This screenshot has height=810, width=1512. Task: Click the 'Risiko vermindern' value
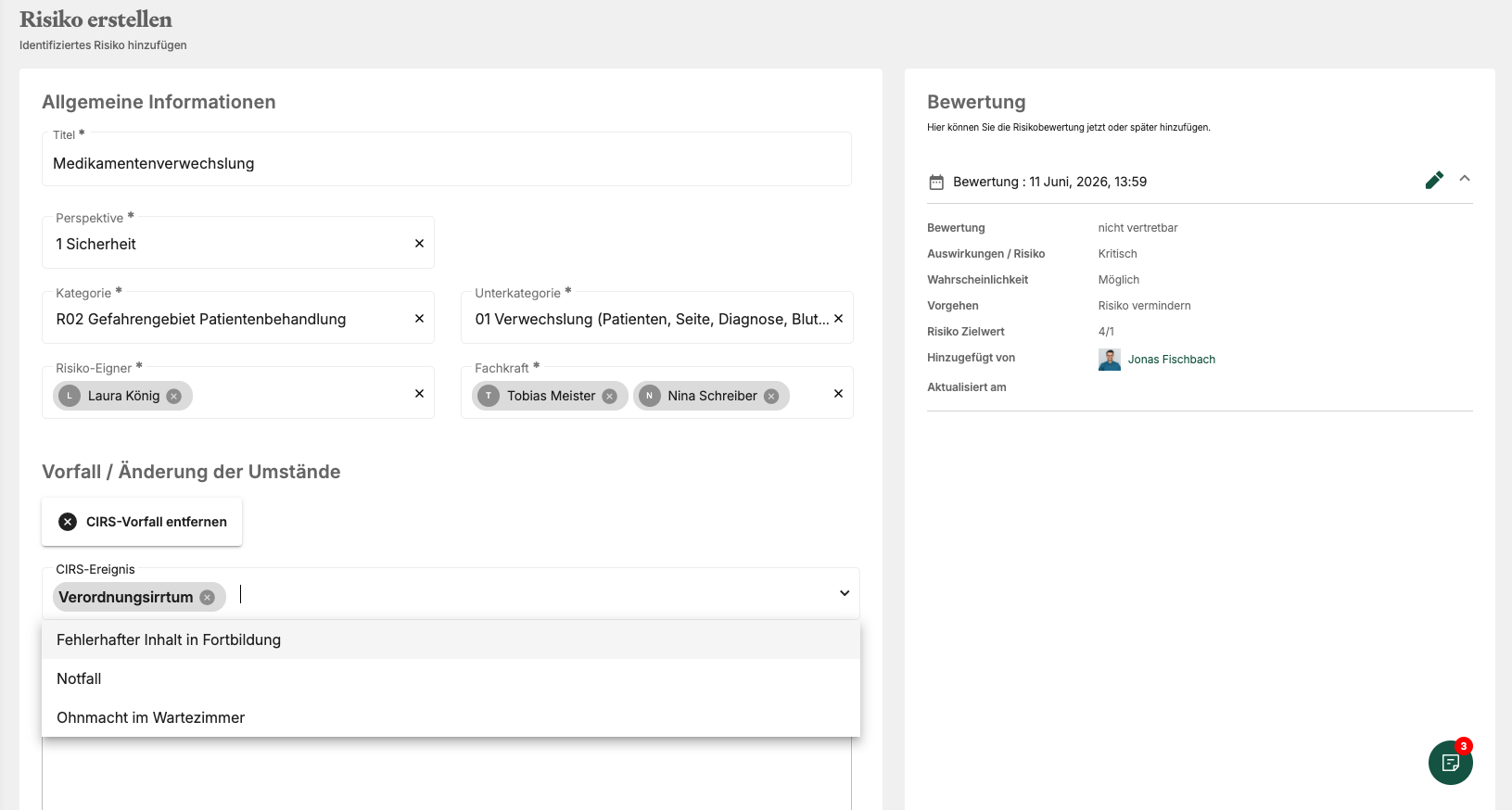[1145, 306]
